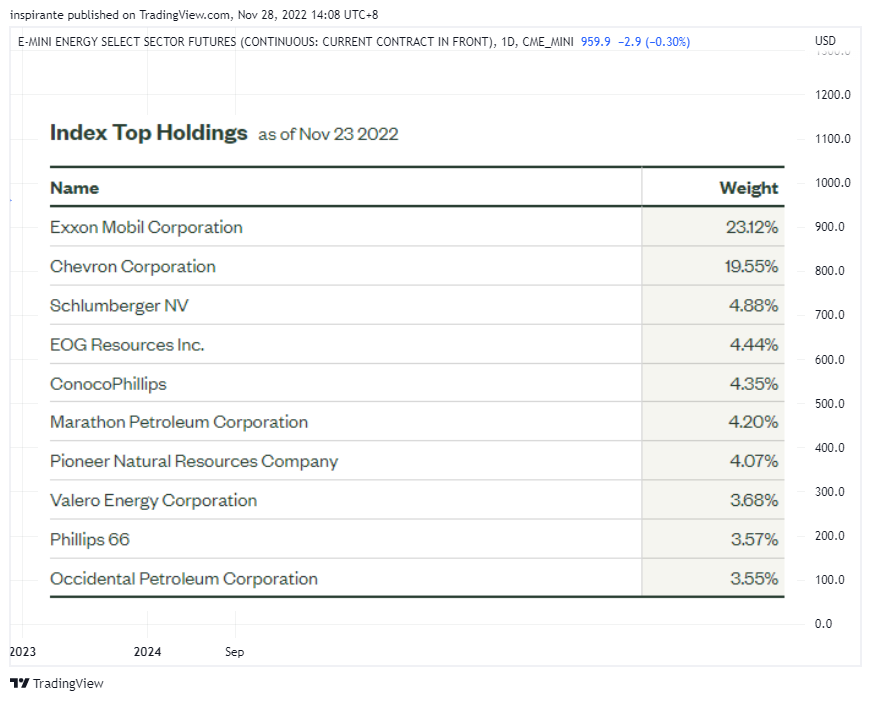This screenshot has height=701, width=871.
Task: Click the 1200.0 price axis label
Action: 833,95
